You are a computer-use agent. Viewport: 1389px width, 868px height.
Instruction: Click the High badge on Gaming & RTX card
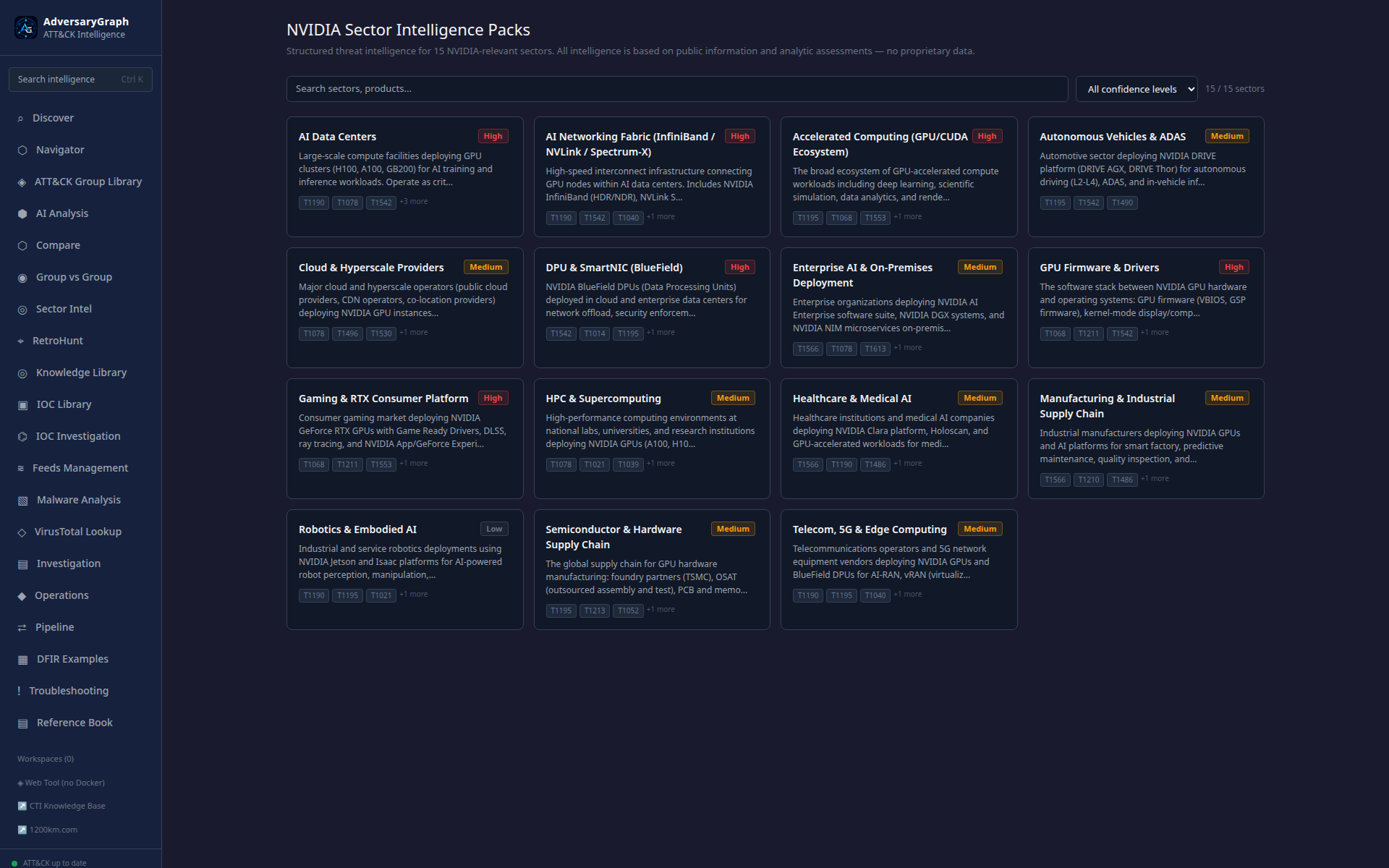pyautogui.click(x=493, y=398)
